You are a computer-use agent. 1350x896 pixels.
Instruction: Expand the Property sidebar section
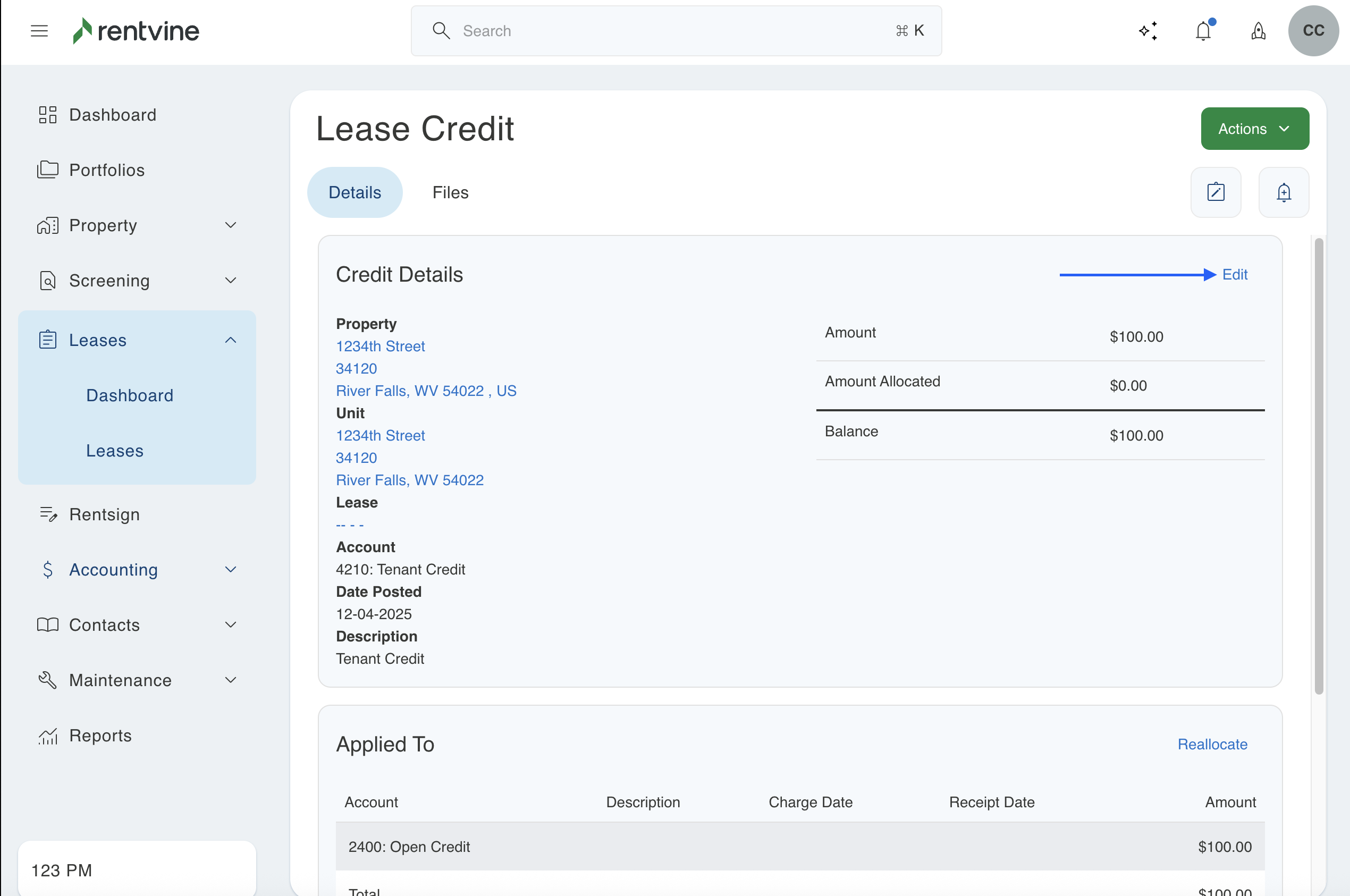(230, 225)
